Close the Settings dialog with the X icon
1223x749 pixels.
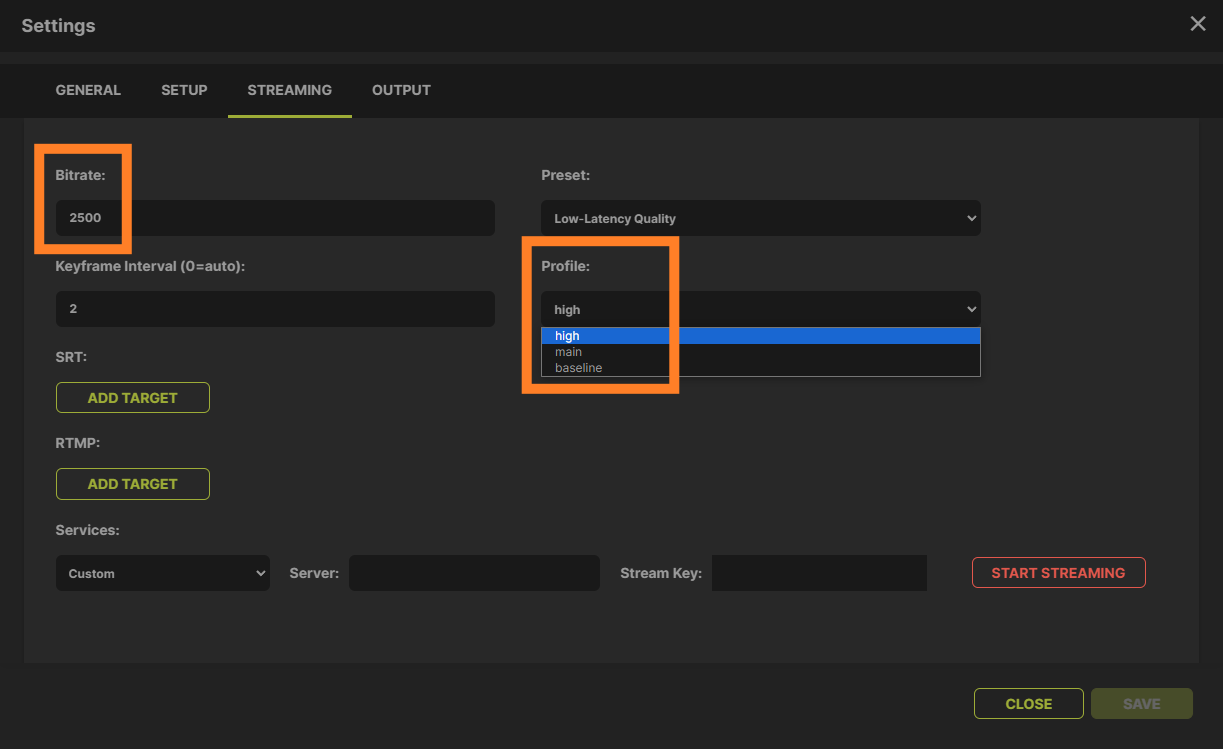click(x=1197, y=24)
